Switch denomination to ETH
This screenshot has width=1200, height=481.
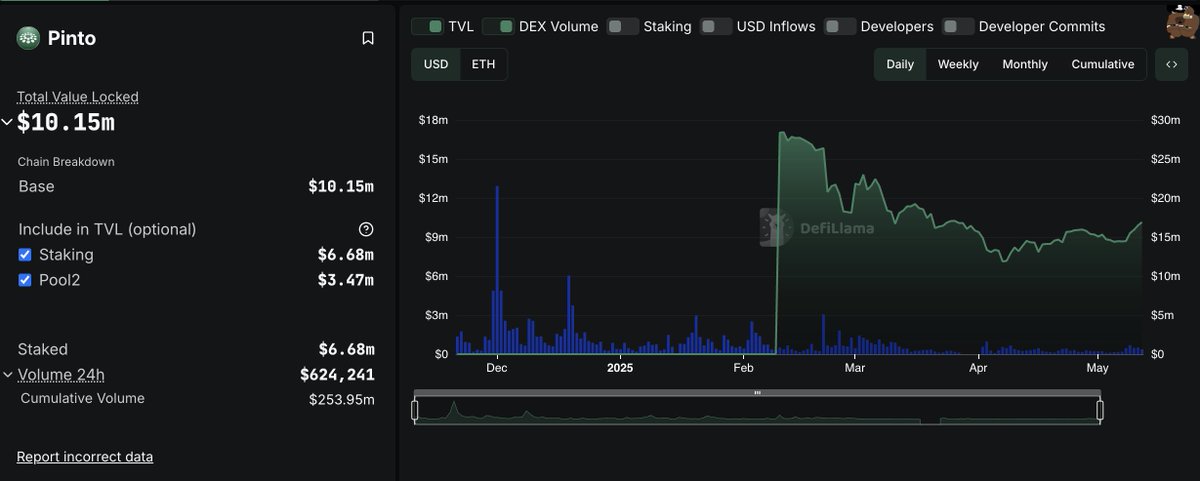[x=483, y=64]
